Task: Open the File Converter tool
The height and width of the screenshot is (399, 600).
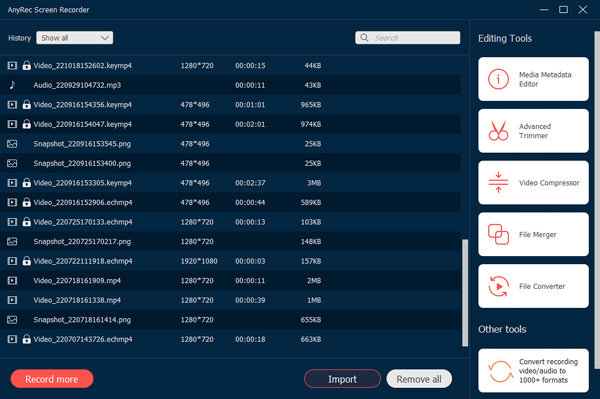Action: pos(533,286)
